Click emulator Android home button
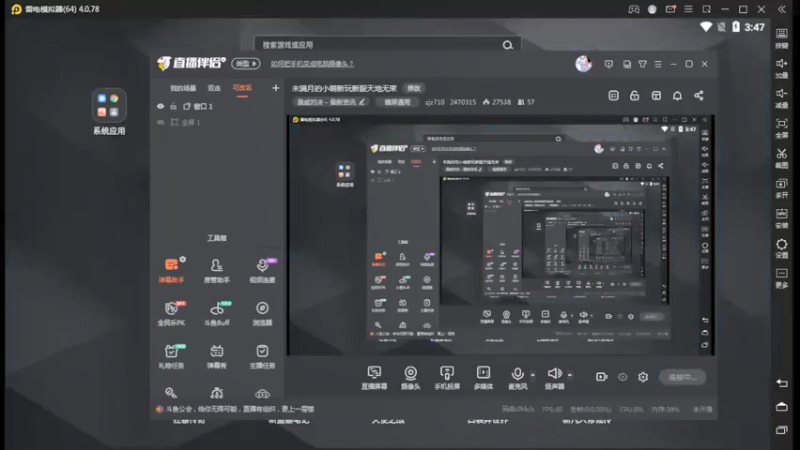 (782, 407)
